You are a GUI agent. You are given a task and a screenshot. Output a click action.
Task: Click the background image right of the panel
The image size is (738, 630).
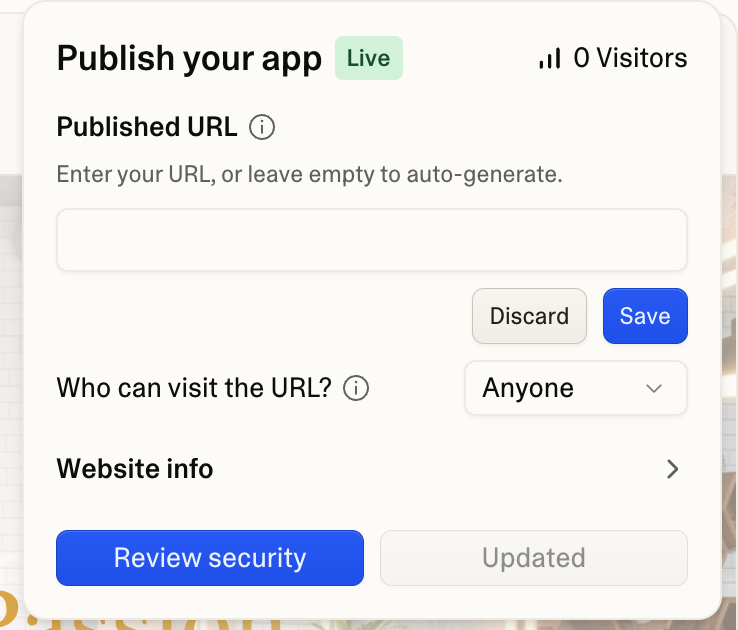pos(729,400)
